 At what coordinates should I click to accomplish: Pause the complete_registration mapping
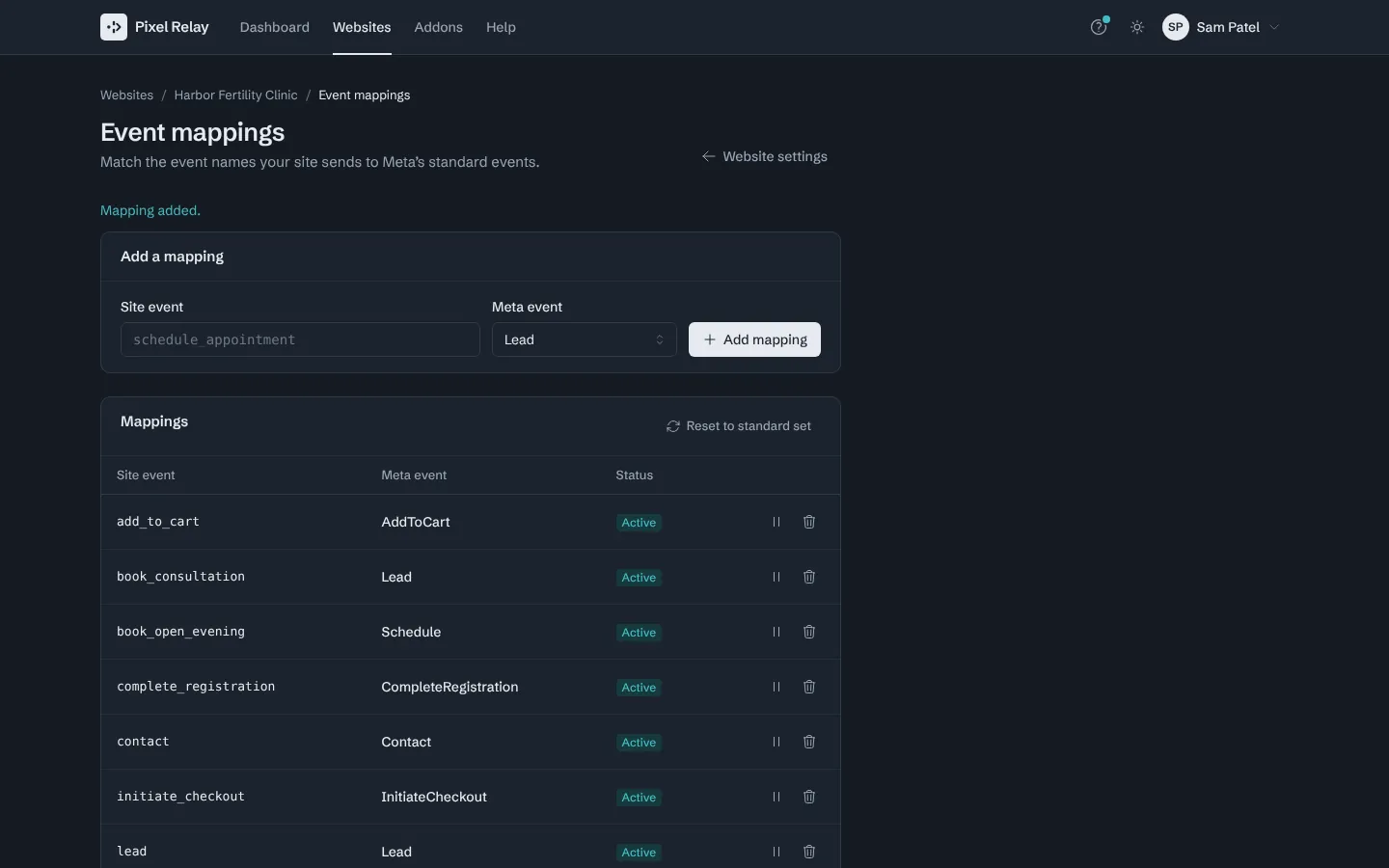click(776, 687)
